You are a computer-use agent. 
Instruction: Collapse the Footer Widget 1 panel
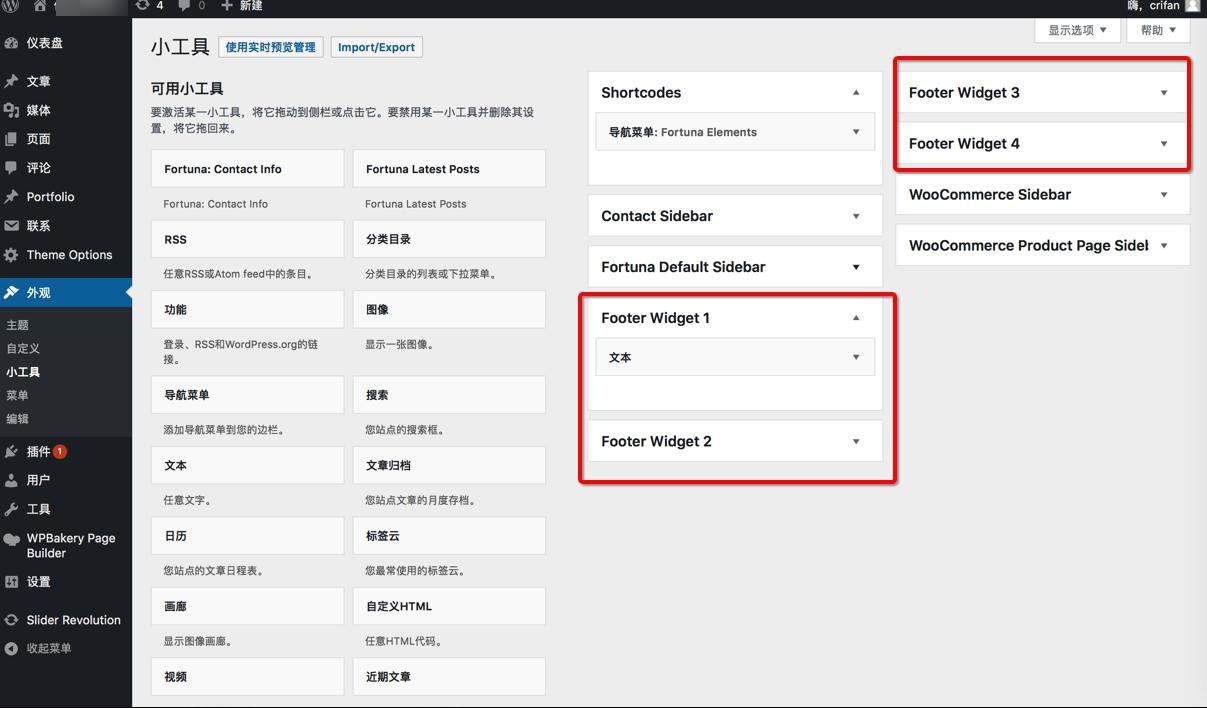pyautogui.click(x=856, y=318)
